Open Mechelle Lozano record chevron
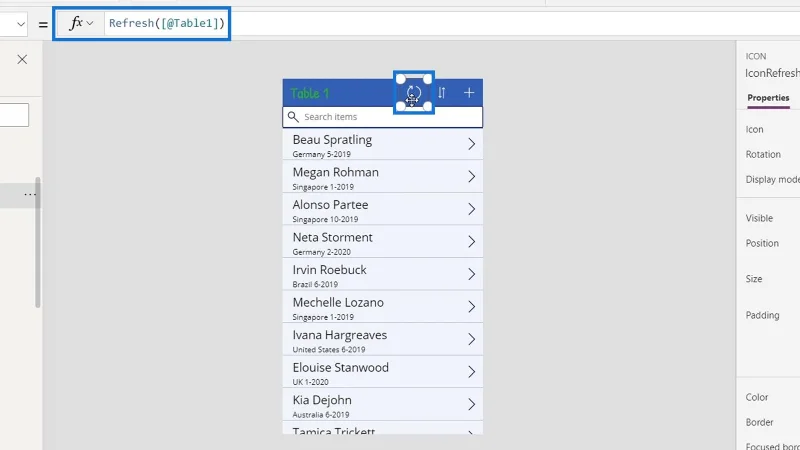Screen dimensions: 800x450 coord(471,307)
